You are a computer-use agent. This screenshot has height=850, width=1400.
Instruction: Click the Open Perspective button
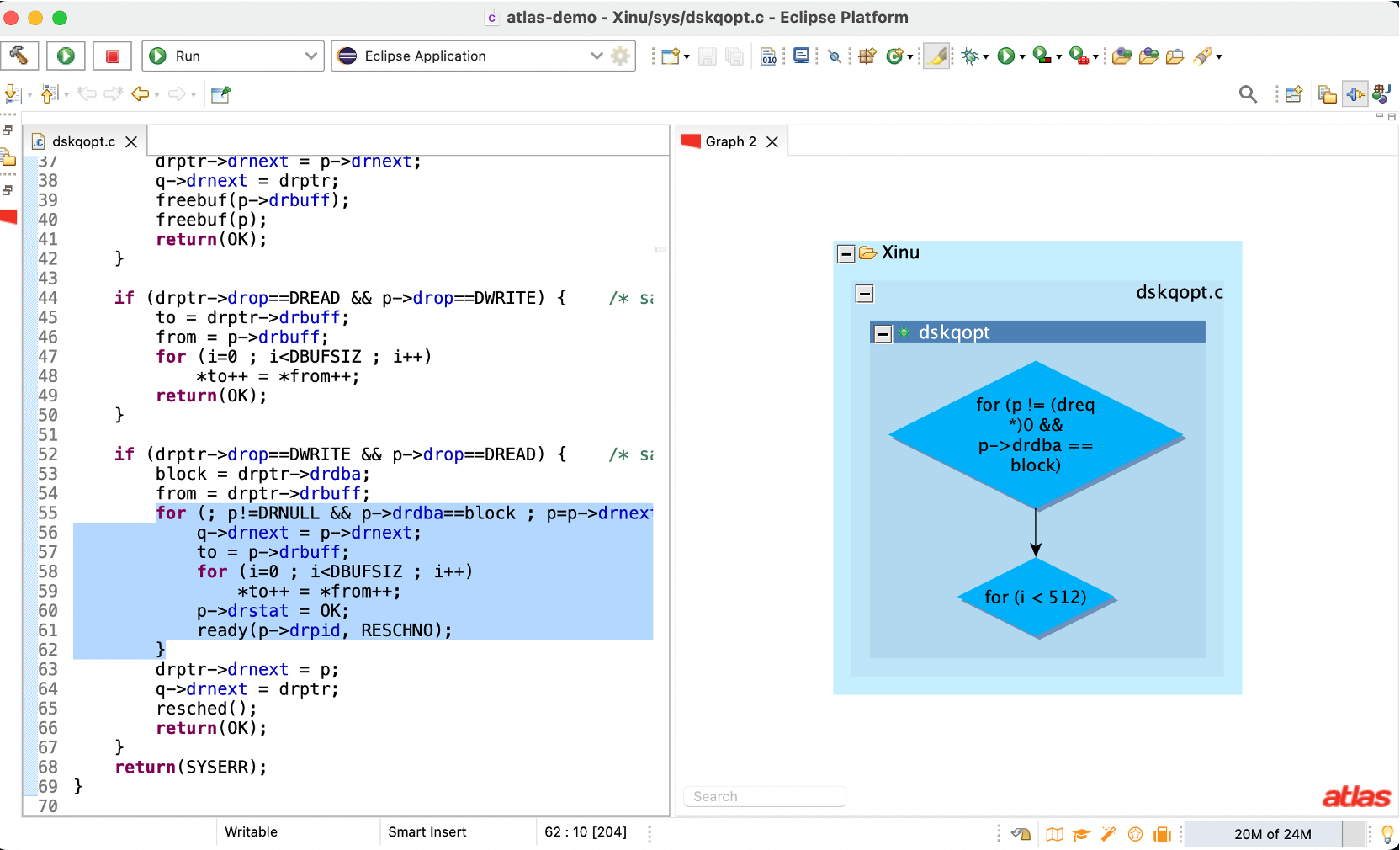pyautogui.click(x=1294, y=94)
